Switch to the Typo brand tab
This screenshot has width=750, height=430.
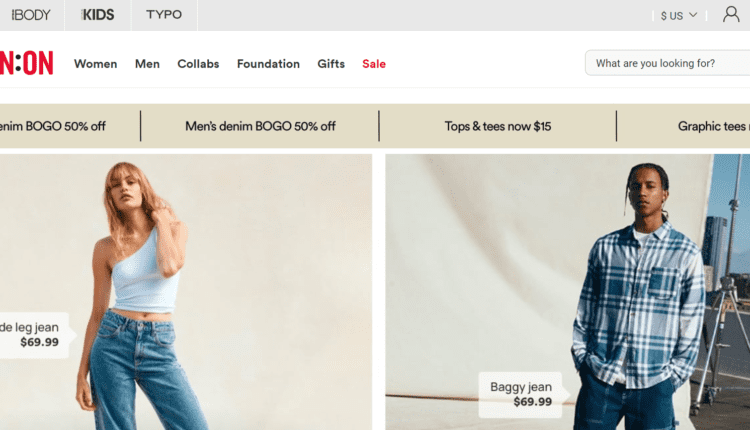point(164,15)
